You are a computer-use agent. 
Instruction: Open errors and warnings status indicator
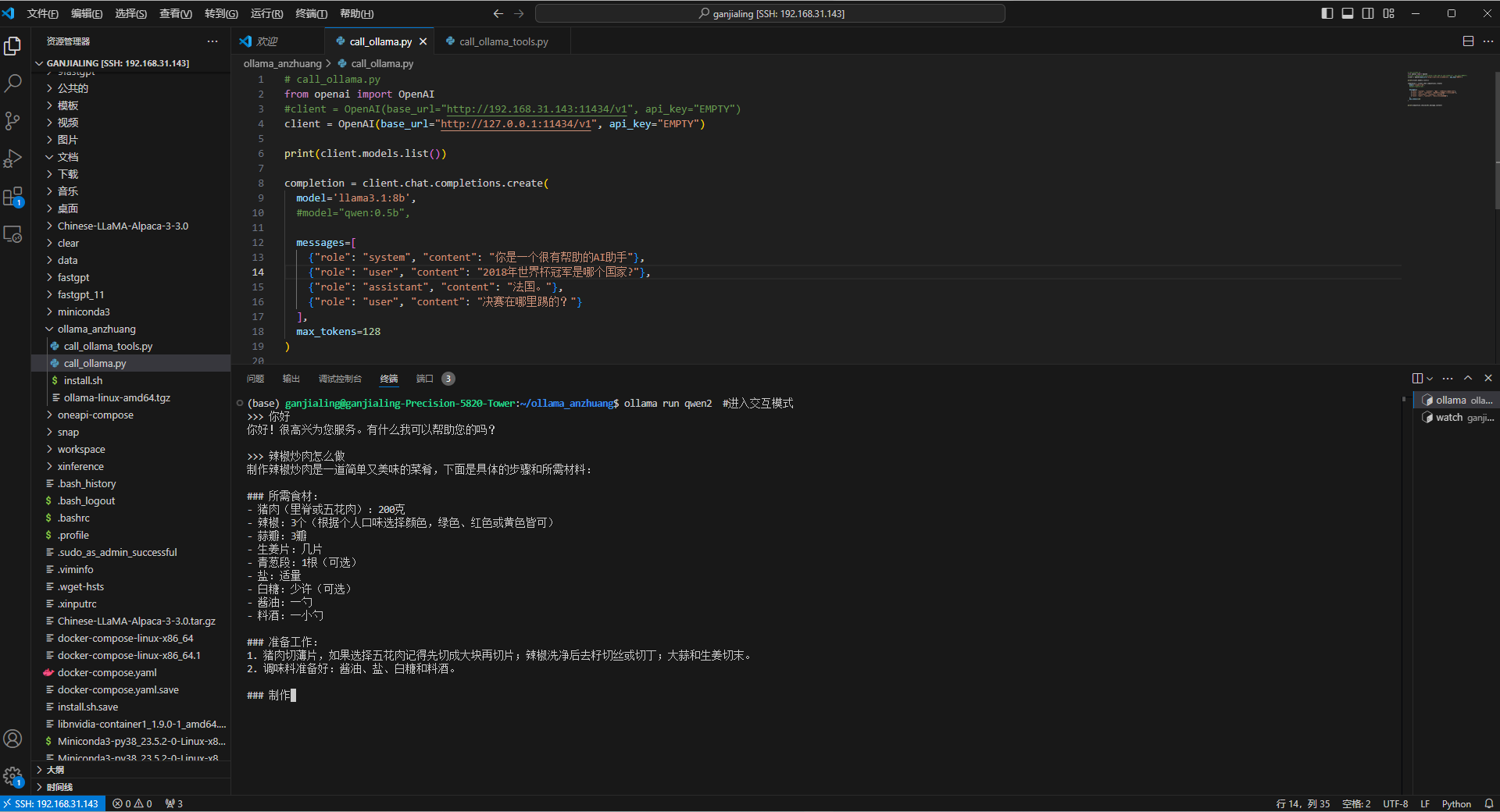coord(132,803)
